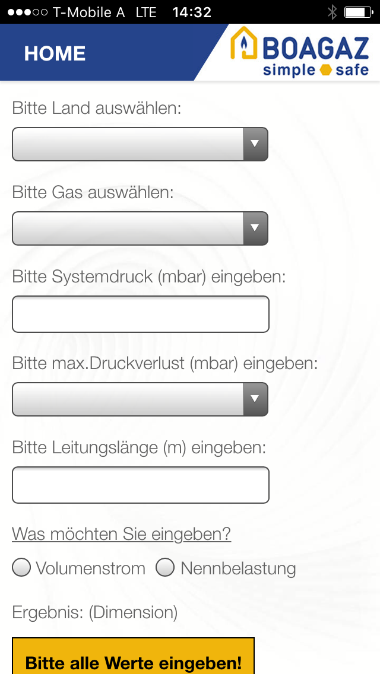Click the arrow on the max.Druckverlust dropdown
Image resolution: width=380 pixels, height=674 pixels.
[x=255, y=399]
